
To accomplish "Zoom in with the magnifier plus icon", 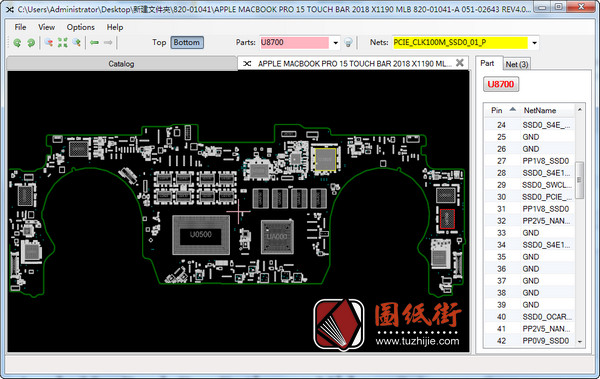I will pos(77,42).
